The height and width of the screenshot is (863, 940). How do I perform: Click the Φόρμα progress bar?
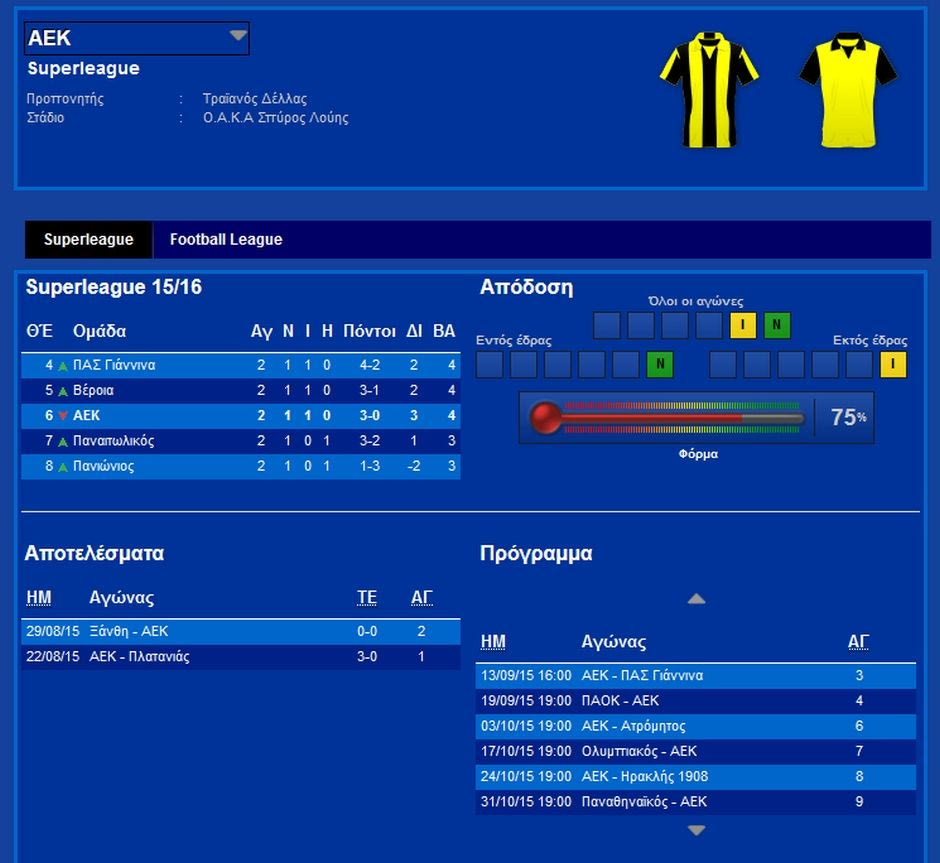point(680,417)
